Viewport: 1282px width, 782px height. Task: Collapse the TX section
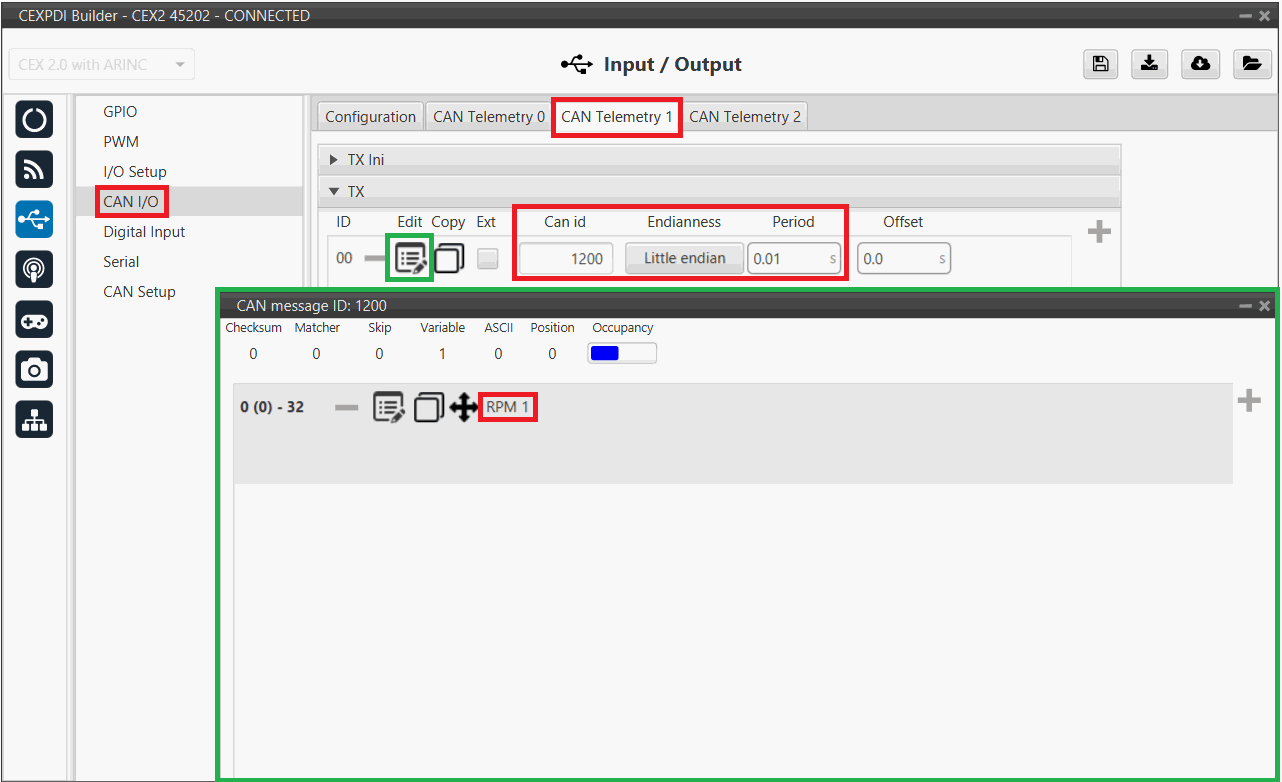tap(335, 192)
